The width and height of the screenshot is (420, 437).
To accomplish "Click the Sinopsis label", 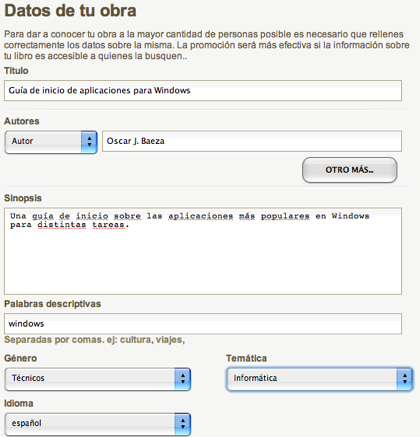I will click(x=23, y=198).
